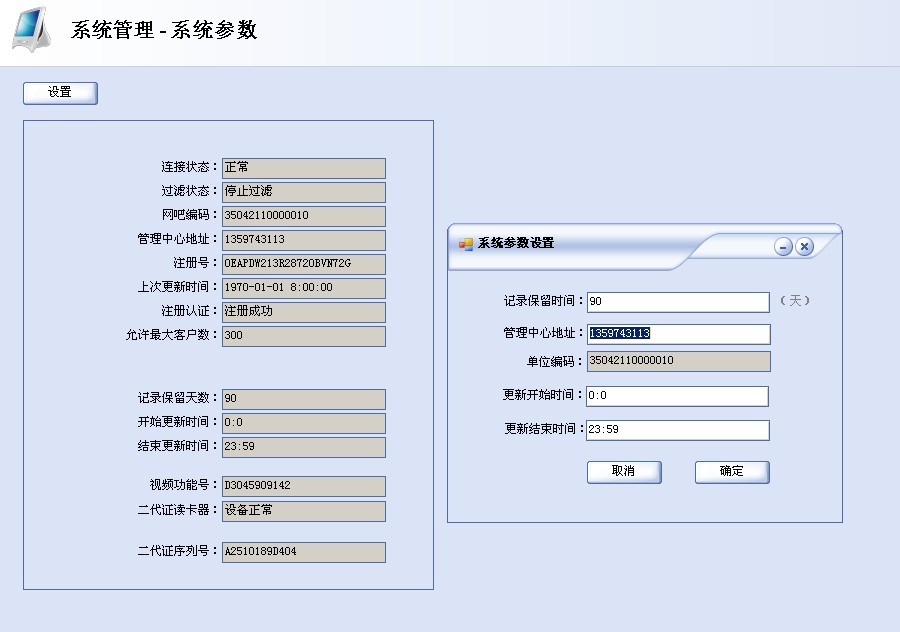Select the 允许最大客户数 field showing 300
This screenshot has height=632, width=900.
point(303,336)
